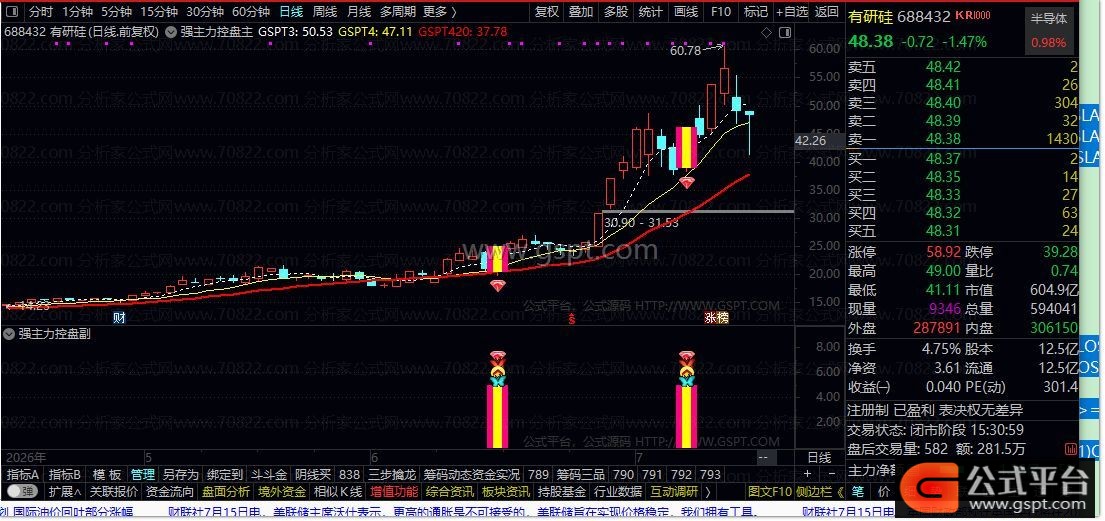This screenshot has width=1105, height=521.
Task: Apply the 斗斗金 indicator
Action: [x=268, y=474]
